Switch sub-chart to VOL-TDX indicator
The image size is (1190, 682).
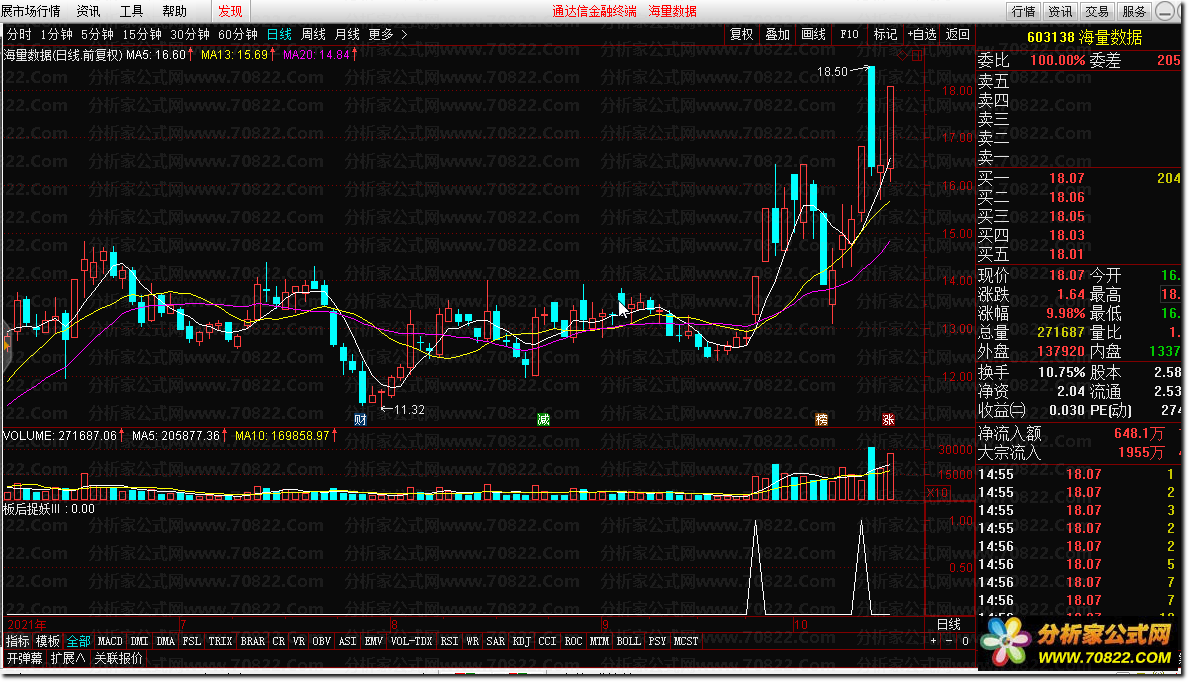(411, 641)
